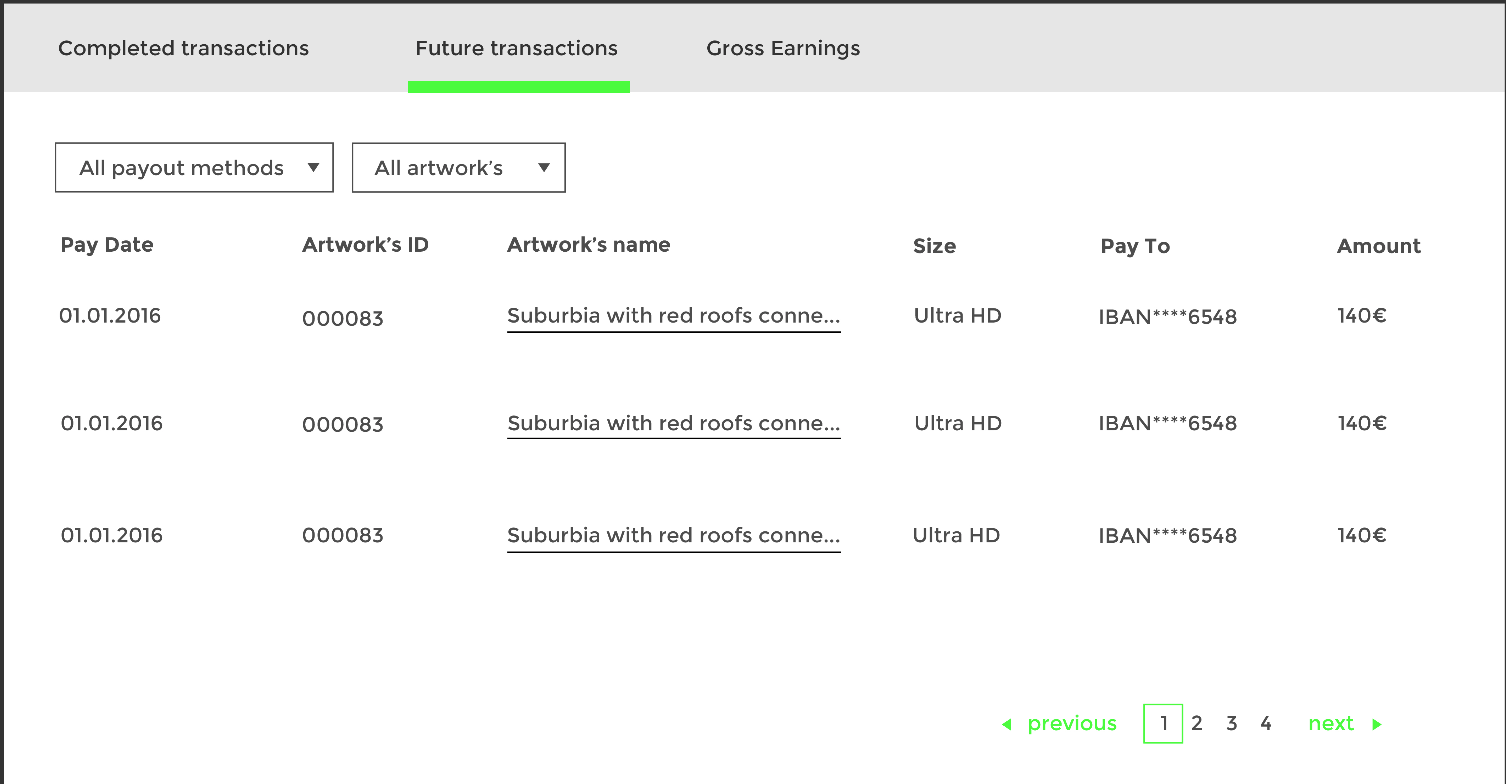This screenshot has height=784, width=1506.
Task: Click the Amount column header
Action: [1378, 246]
